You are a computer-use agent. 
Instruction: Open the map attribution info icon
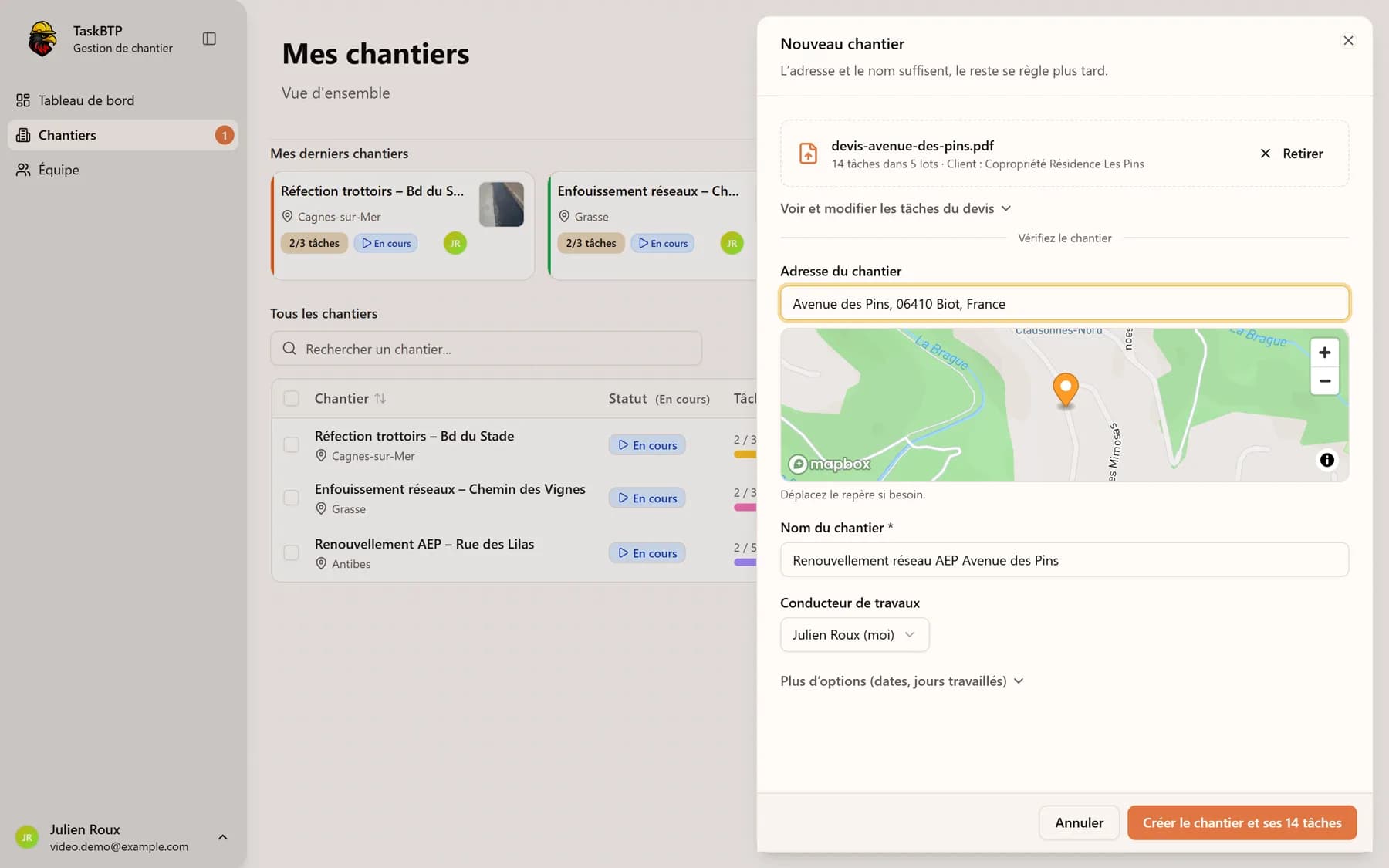(x=1326, y=461)
